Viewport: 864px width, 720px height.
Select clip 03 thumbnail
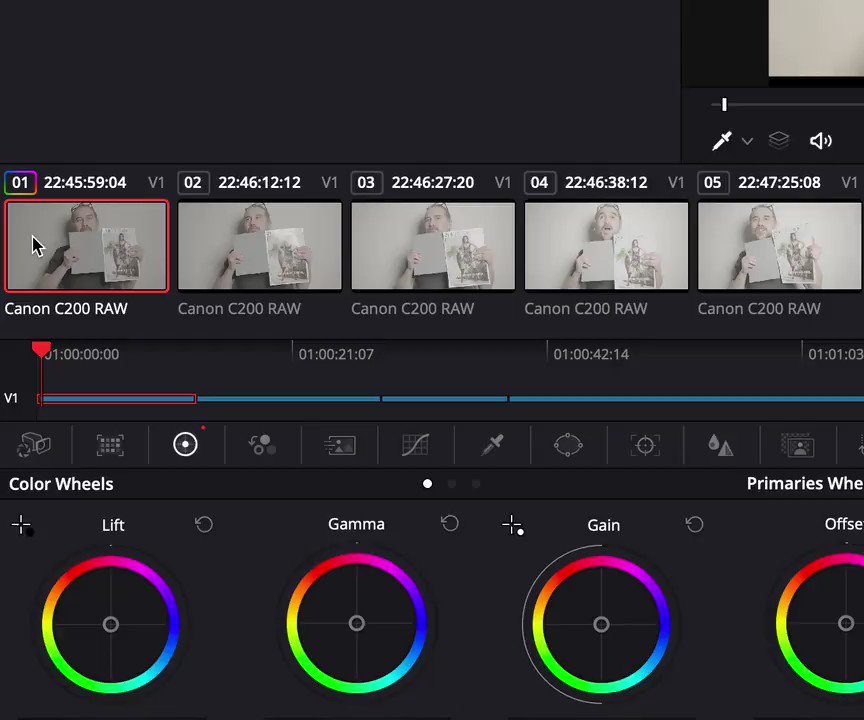click(433, 246)
